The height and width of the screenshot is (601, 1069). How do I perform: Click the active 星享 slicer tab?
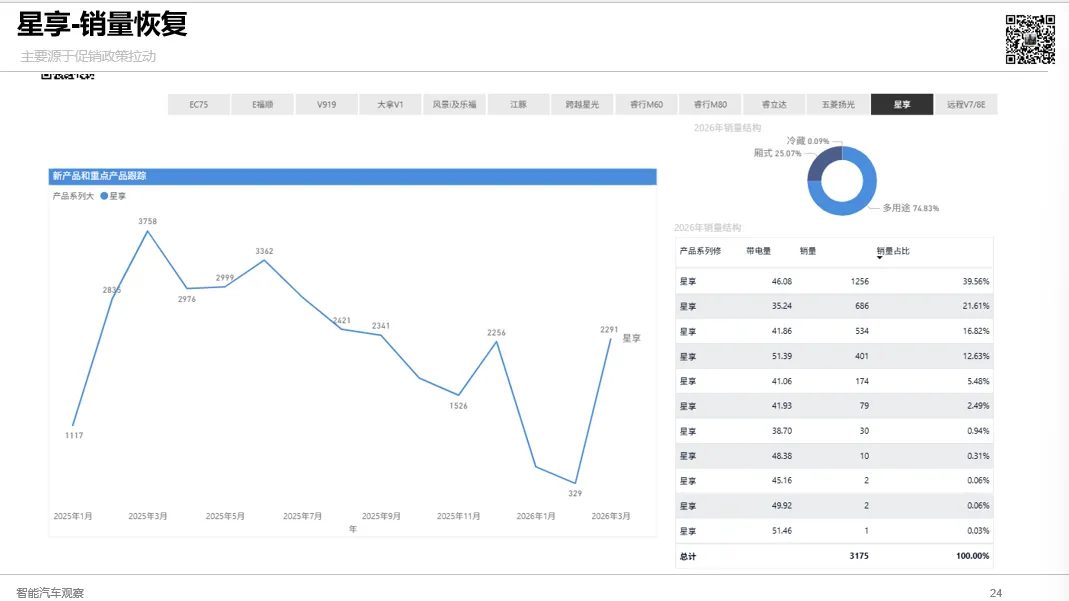[x=902, y=104]
